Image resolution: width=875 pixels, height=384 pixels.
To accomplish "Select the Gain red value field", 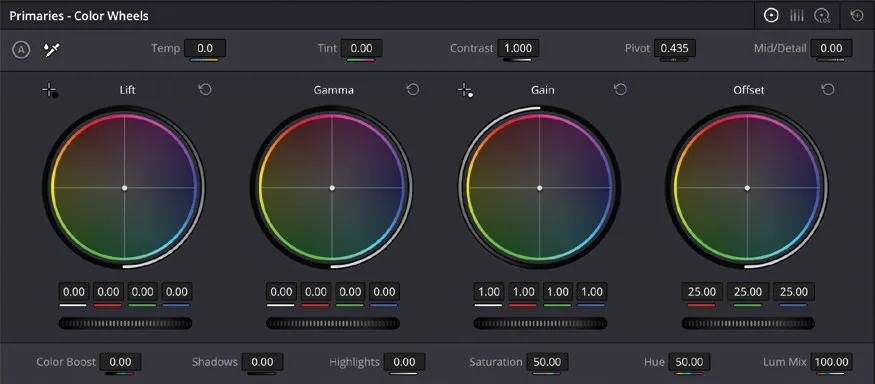I will click(523, 291).
